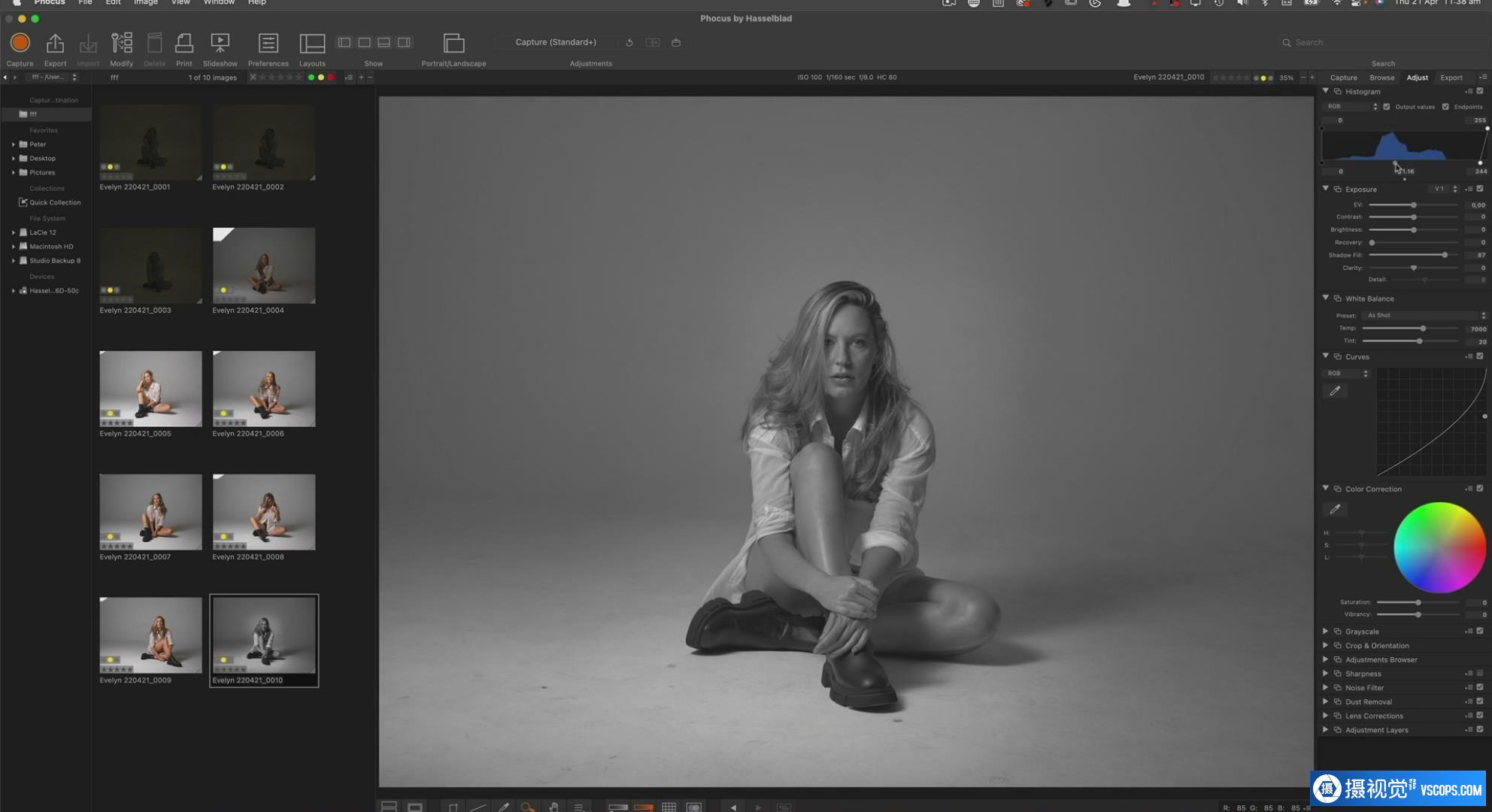The width and height of the screenshot is (1492, 812).
Task: Adjust the Shadow Fill slider
Action: pos(1445,255)
